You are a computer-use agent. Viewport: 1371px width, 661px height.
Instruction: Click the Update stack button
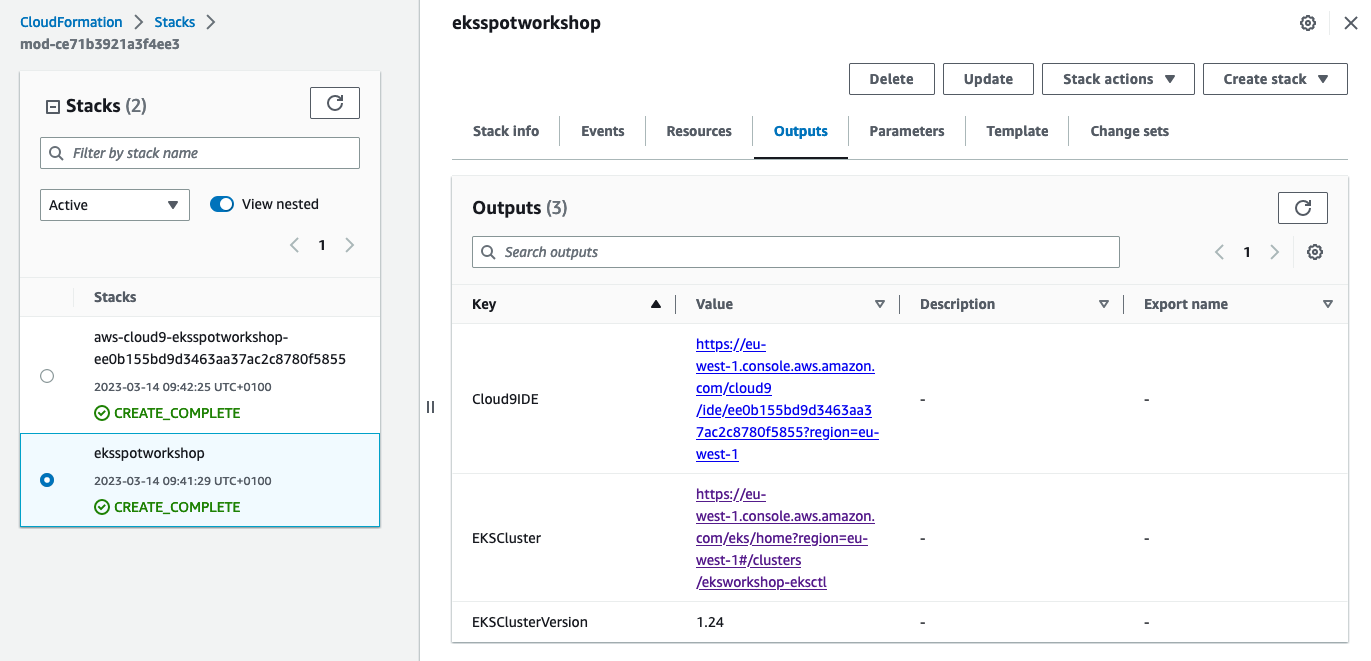(x=988, y=79)
